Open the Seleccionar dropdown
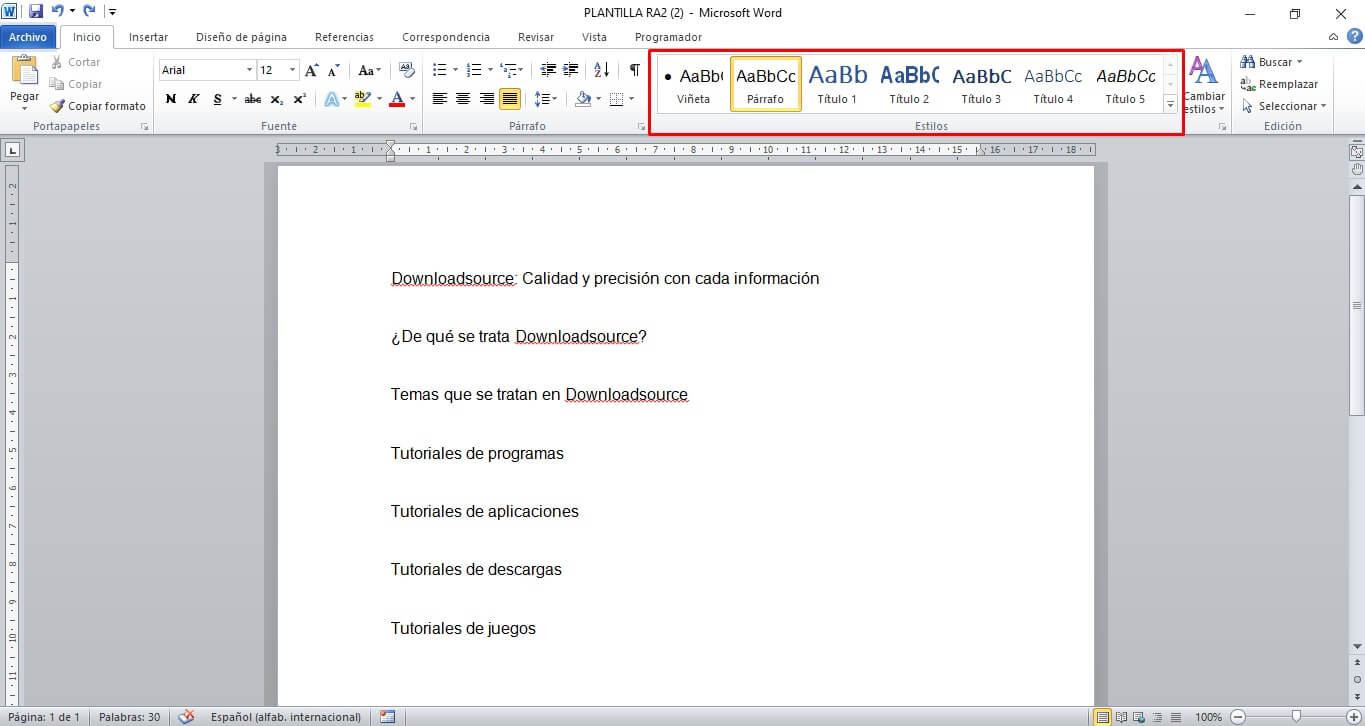This screenshot has width=1365, height=726. click(x=1283, y=106)
